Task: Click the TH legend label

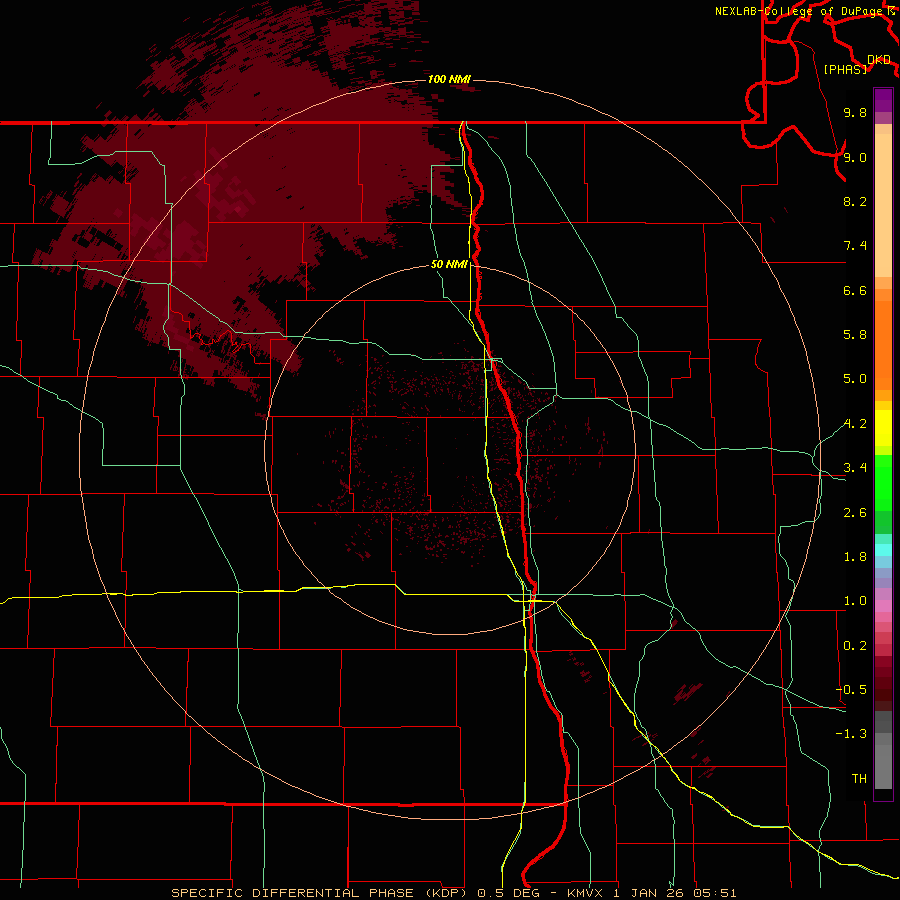Action: point(859,779)
